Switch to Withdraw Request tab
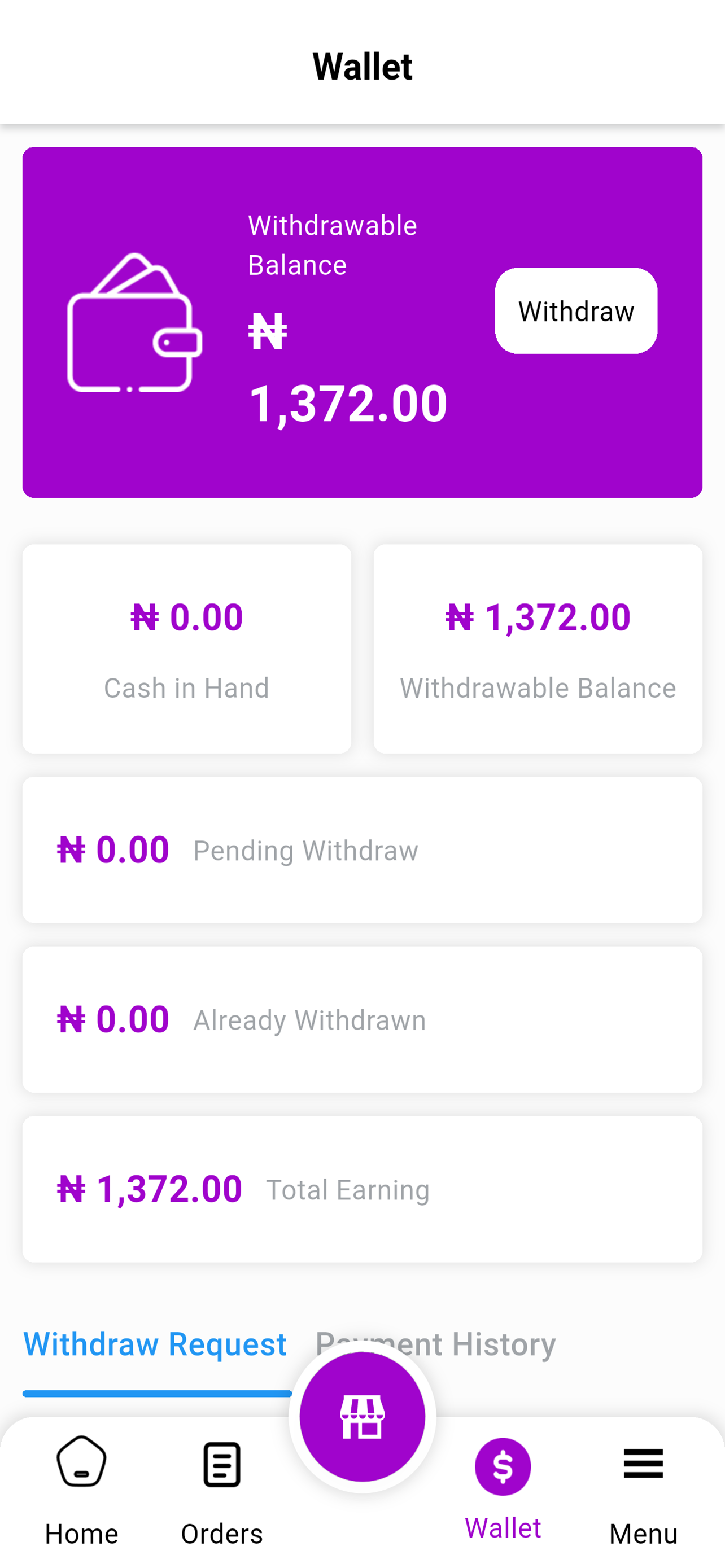The image size is (725, 1568). 155,1344
